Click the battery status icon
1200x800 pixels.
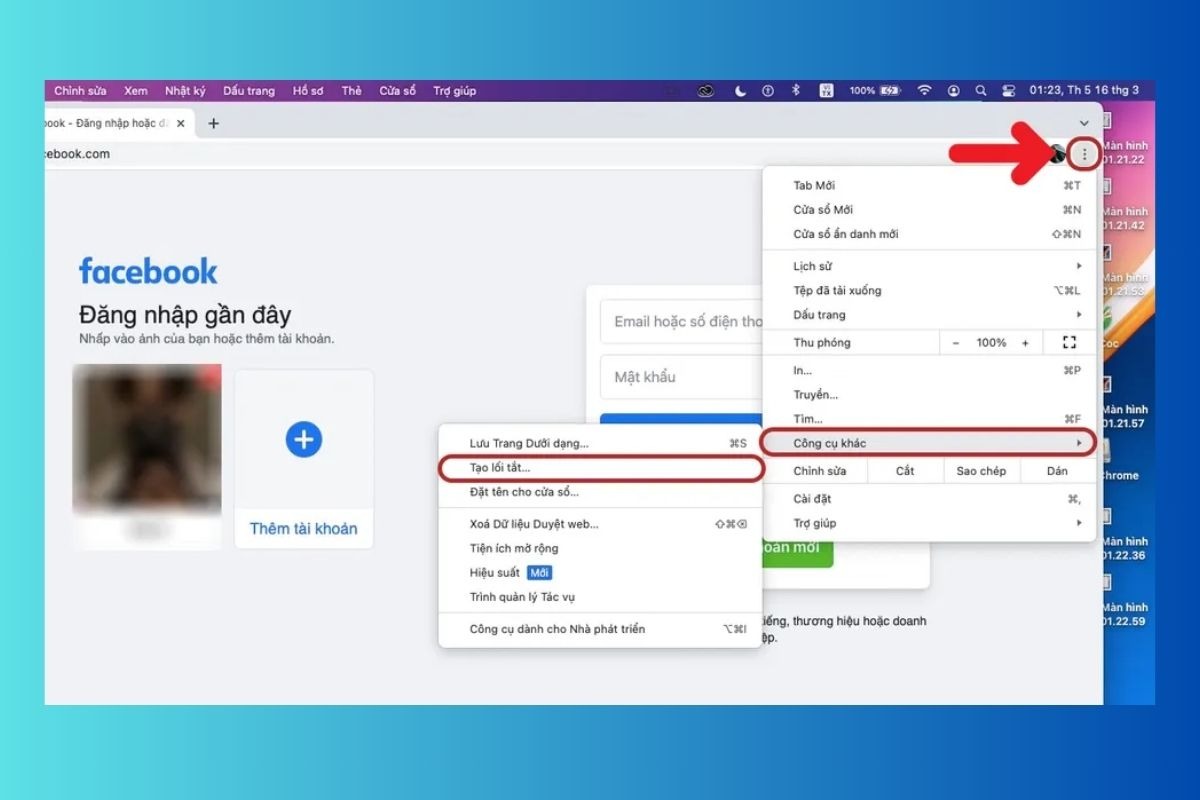tap(888, 90)
